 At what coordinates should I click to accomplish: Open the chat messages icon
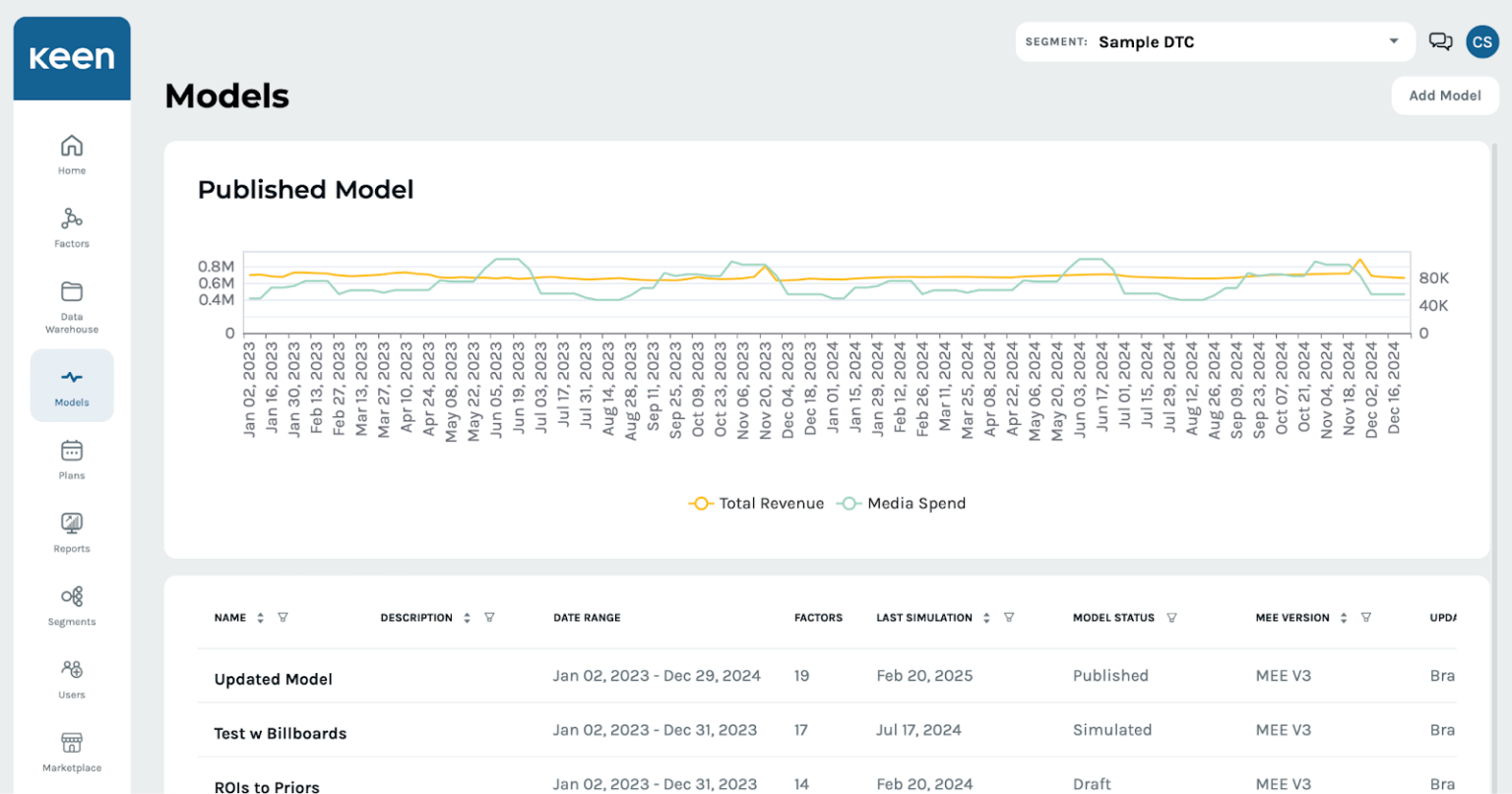[1440, 41]
